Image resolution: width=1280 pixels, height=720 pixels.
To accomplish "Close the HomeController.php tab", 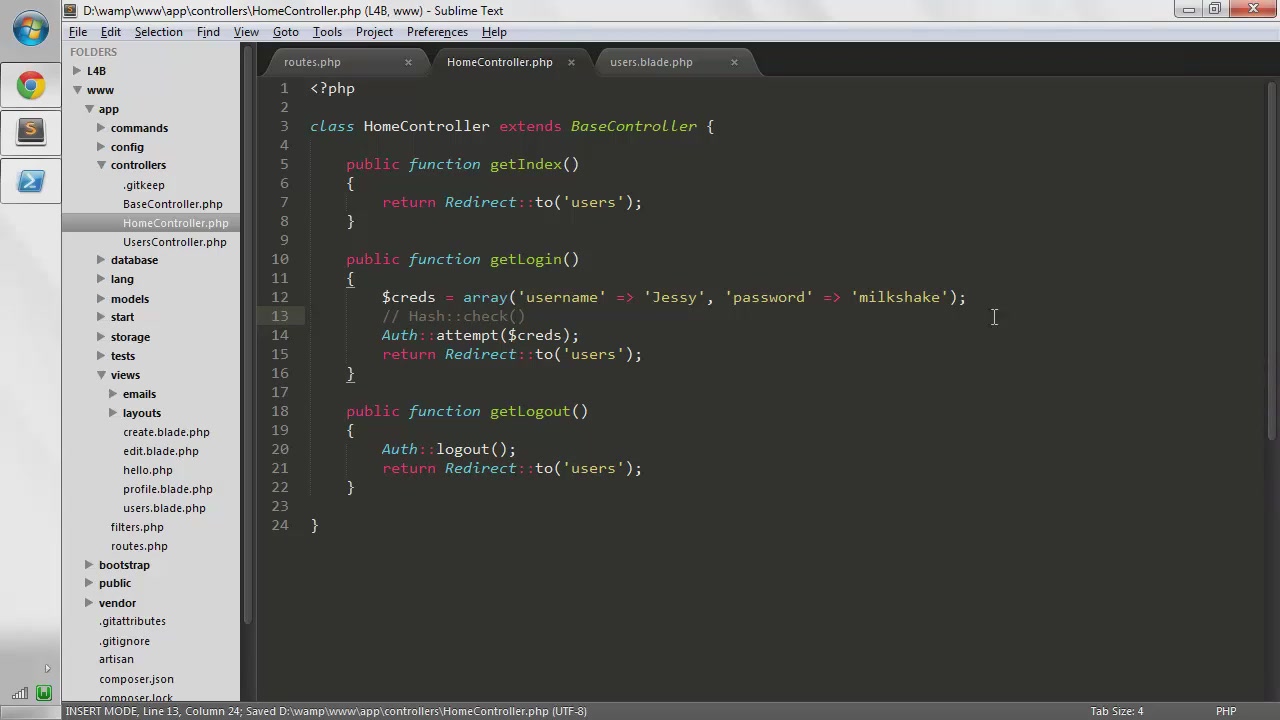I will pyautogui.click(x=571, y=62).
